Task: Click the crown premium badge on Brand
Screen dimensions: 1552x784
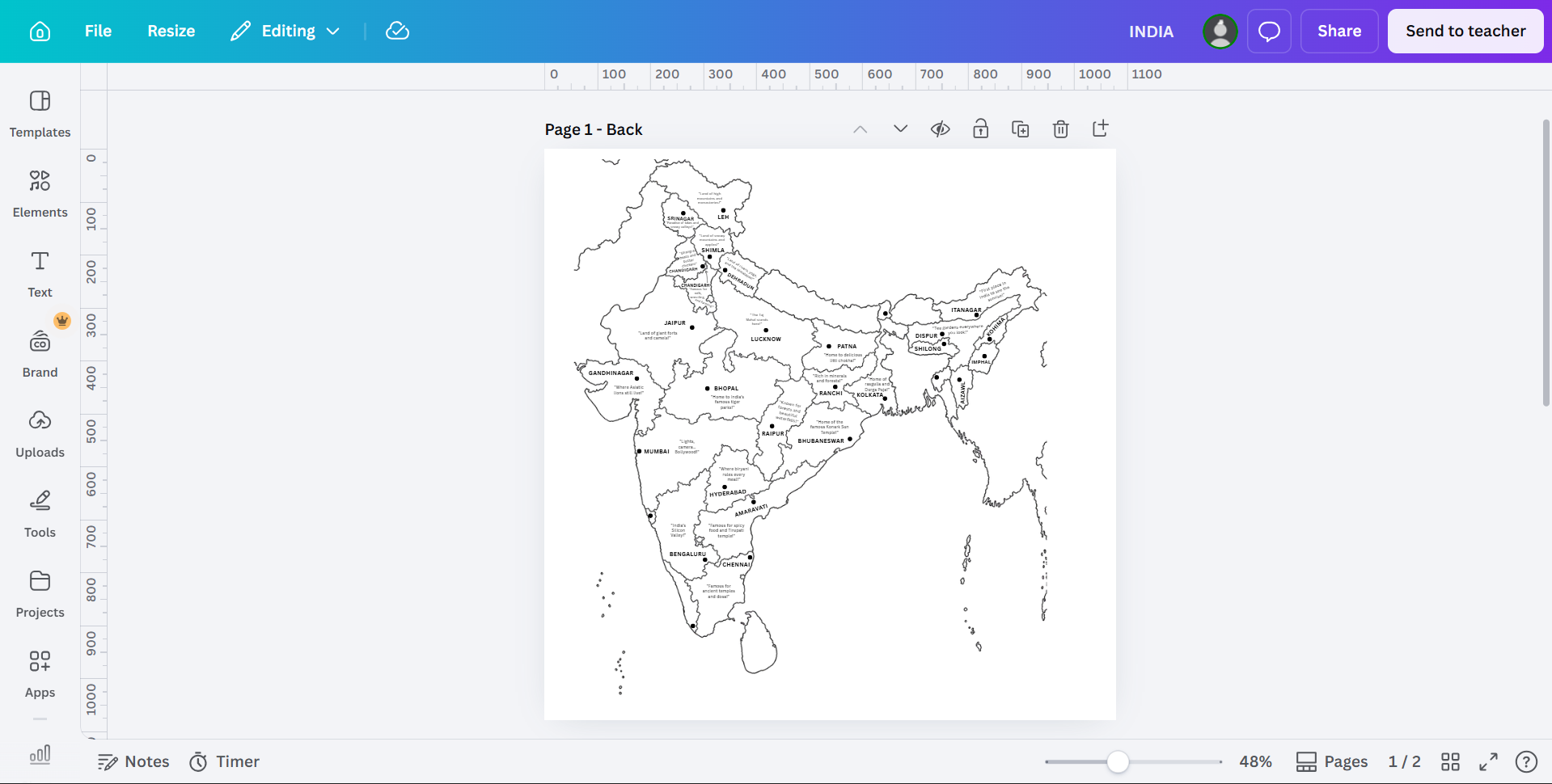Action: click(62, 321)
